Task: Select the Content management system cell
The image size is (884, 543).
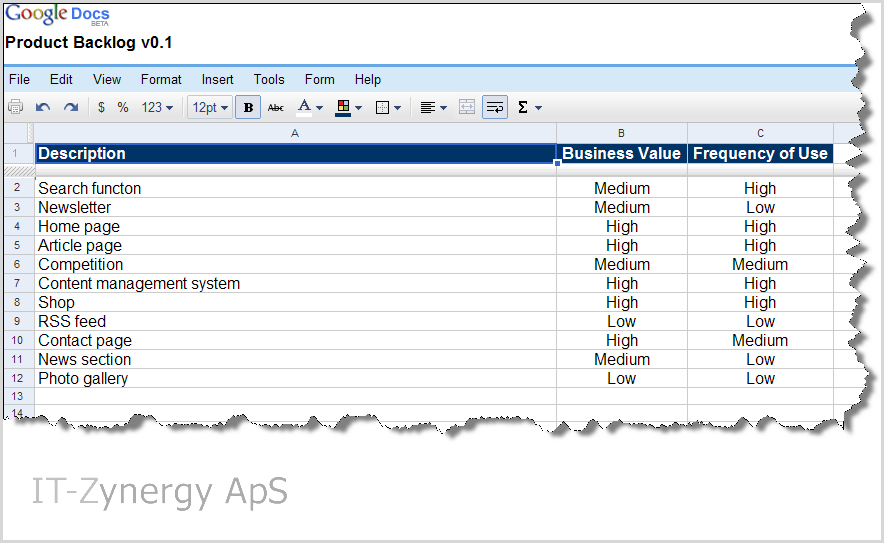Action: click(295, 284)
